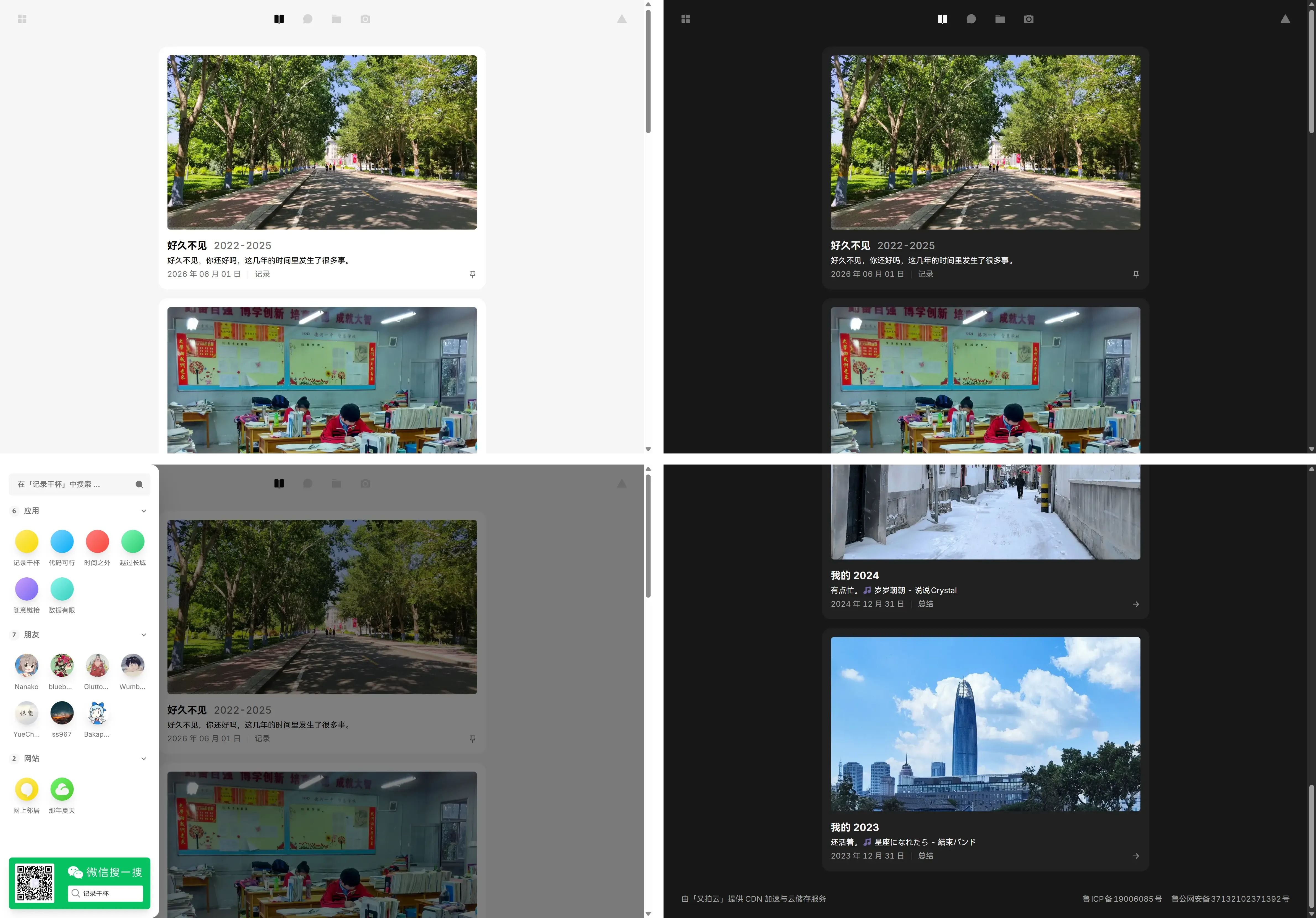Open the green 那年夏天 website icon

coord(62,789)
